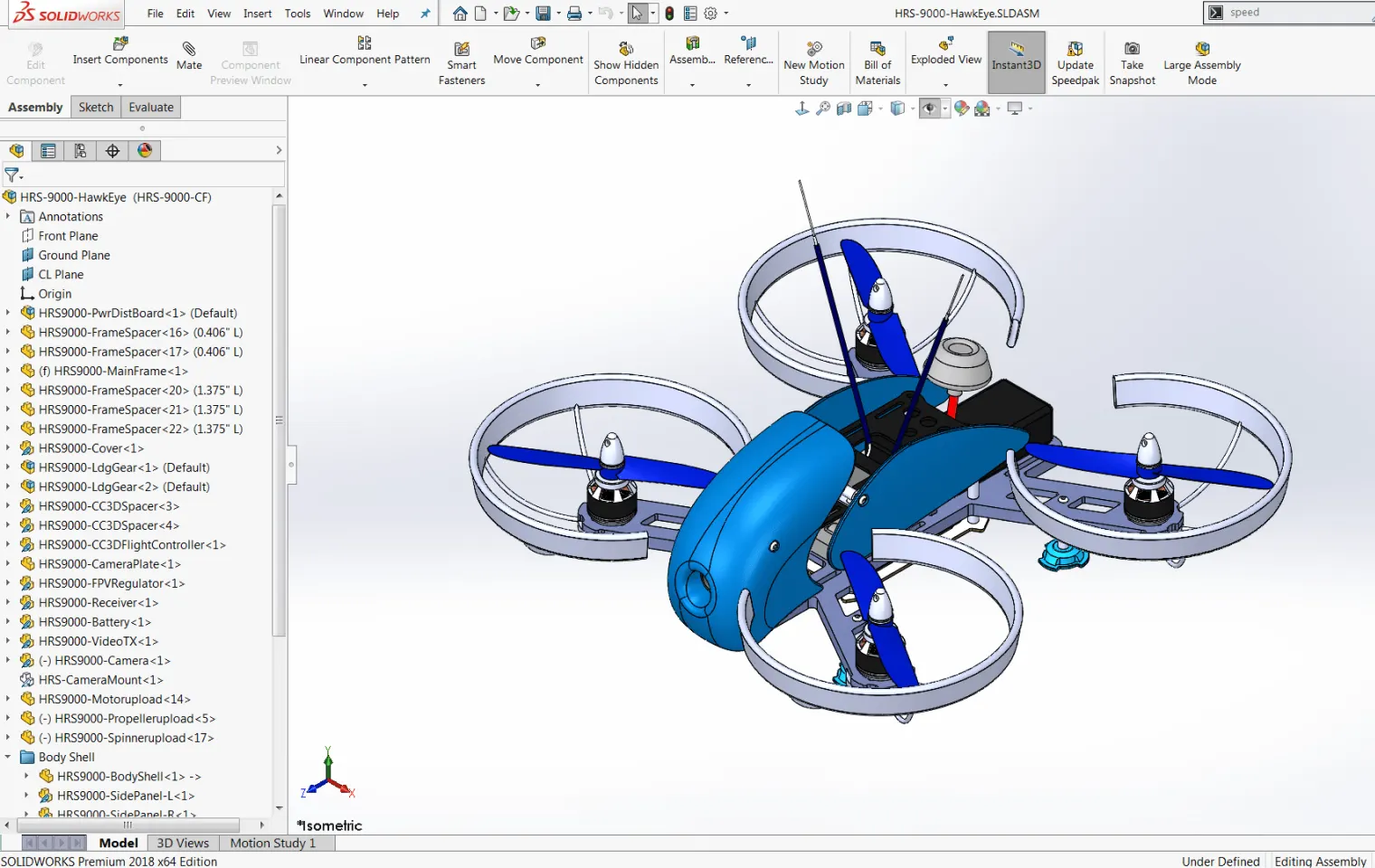The width and height of the screenshot is (1375, 868).
Task: Create a new document via the New icon
Action: coord(481,14)
